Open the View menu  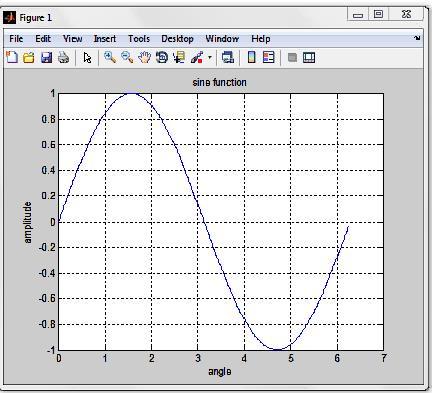pos(73,39)
